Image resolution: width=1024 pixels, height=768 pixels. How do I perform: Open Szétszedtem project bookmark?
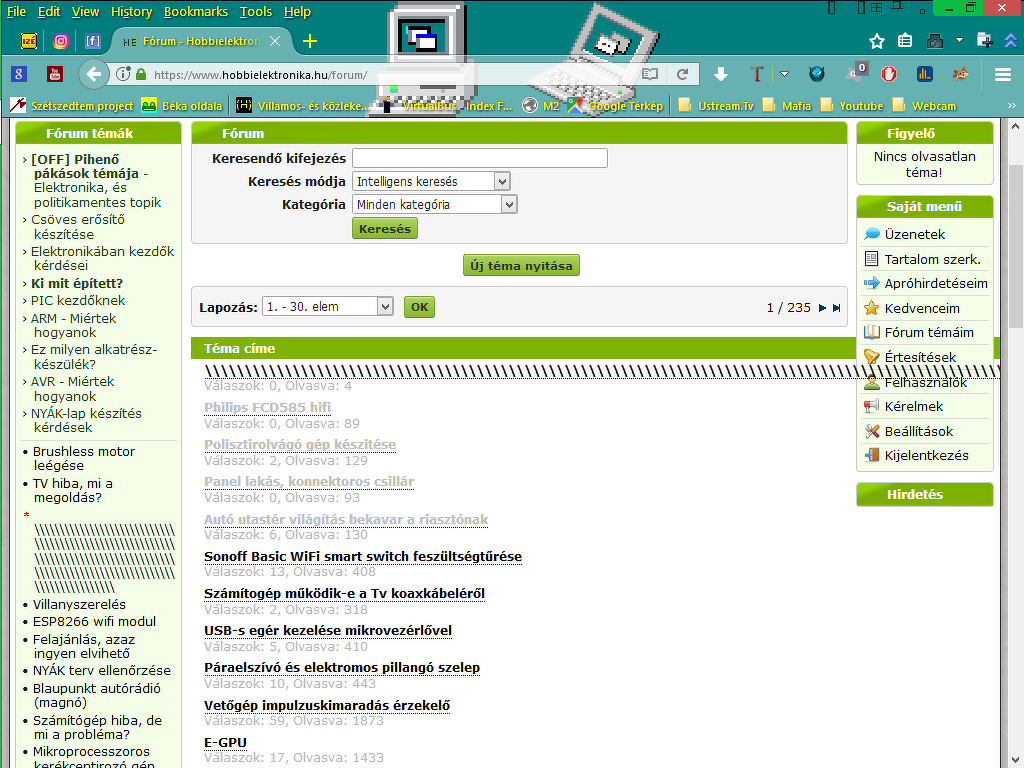tap(72, 106)
